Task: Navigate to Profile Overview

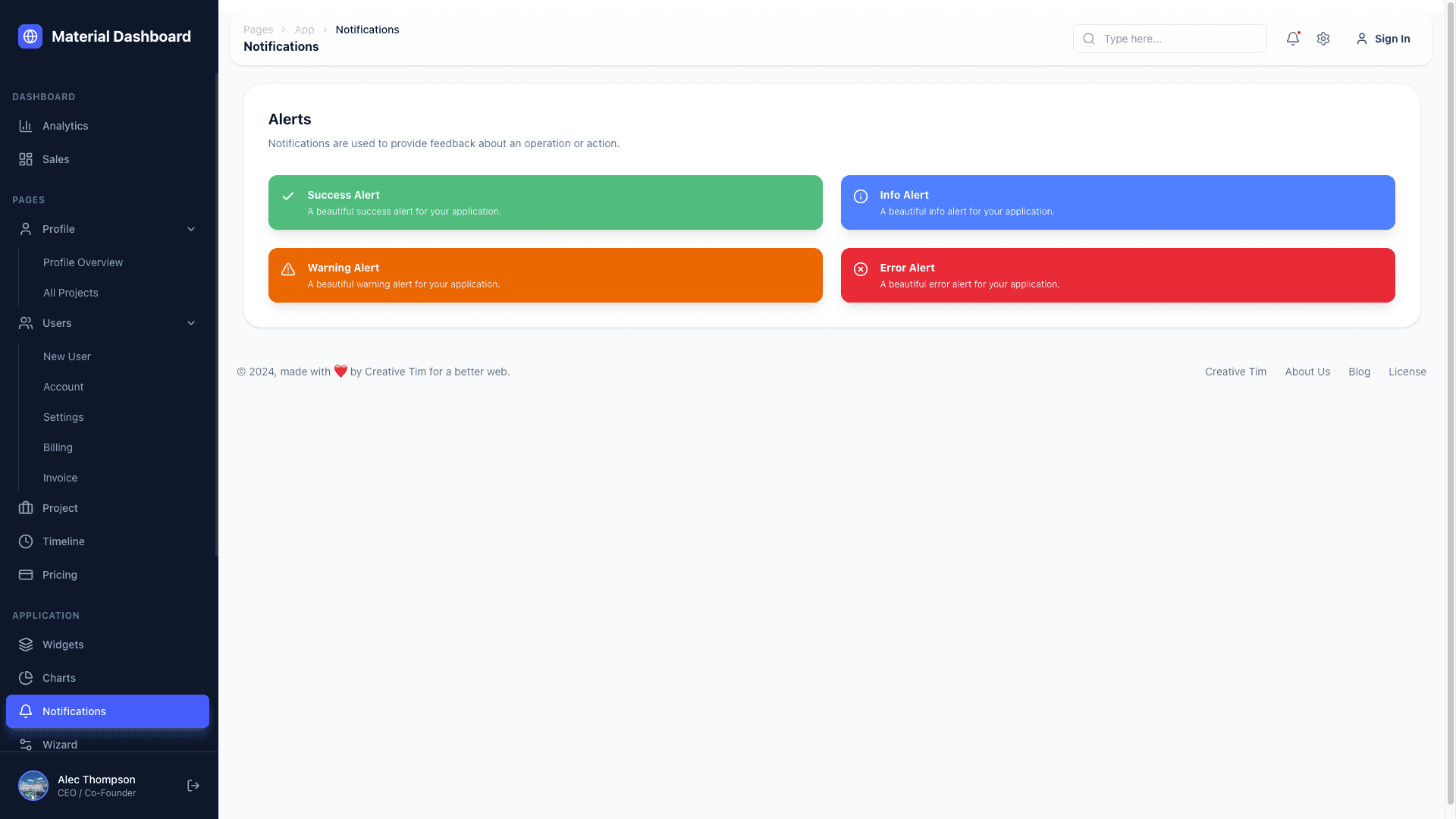Action: 83,262
